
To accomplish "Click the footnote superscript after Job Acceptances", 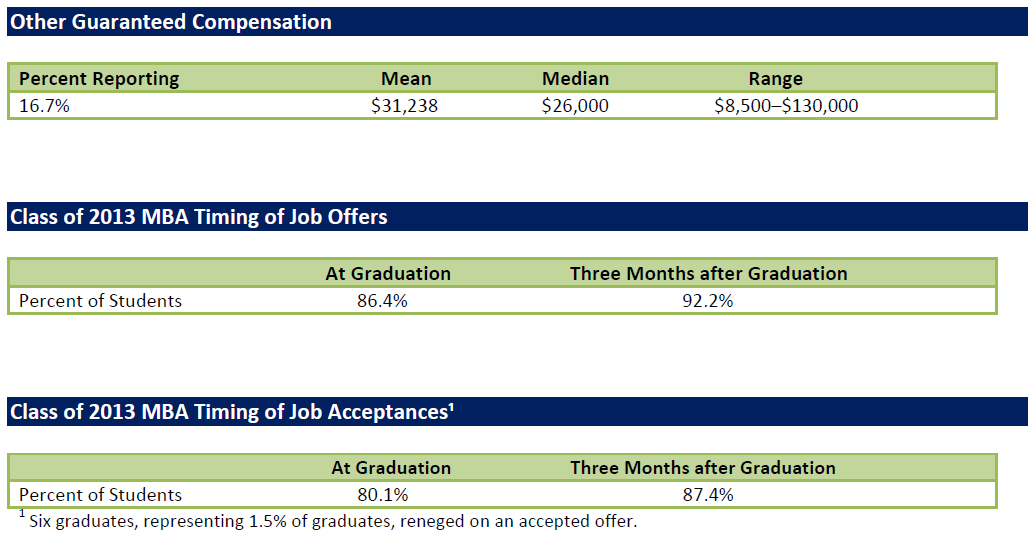I will [452, 407].
